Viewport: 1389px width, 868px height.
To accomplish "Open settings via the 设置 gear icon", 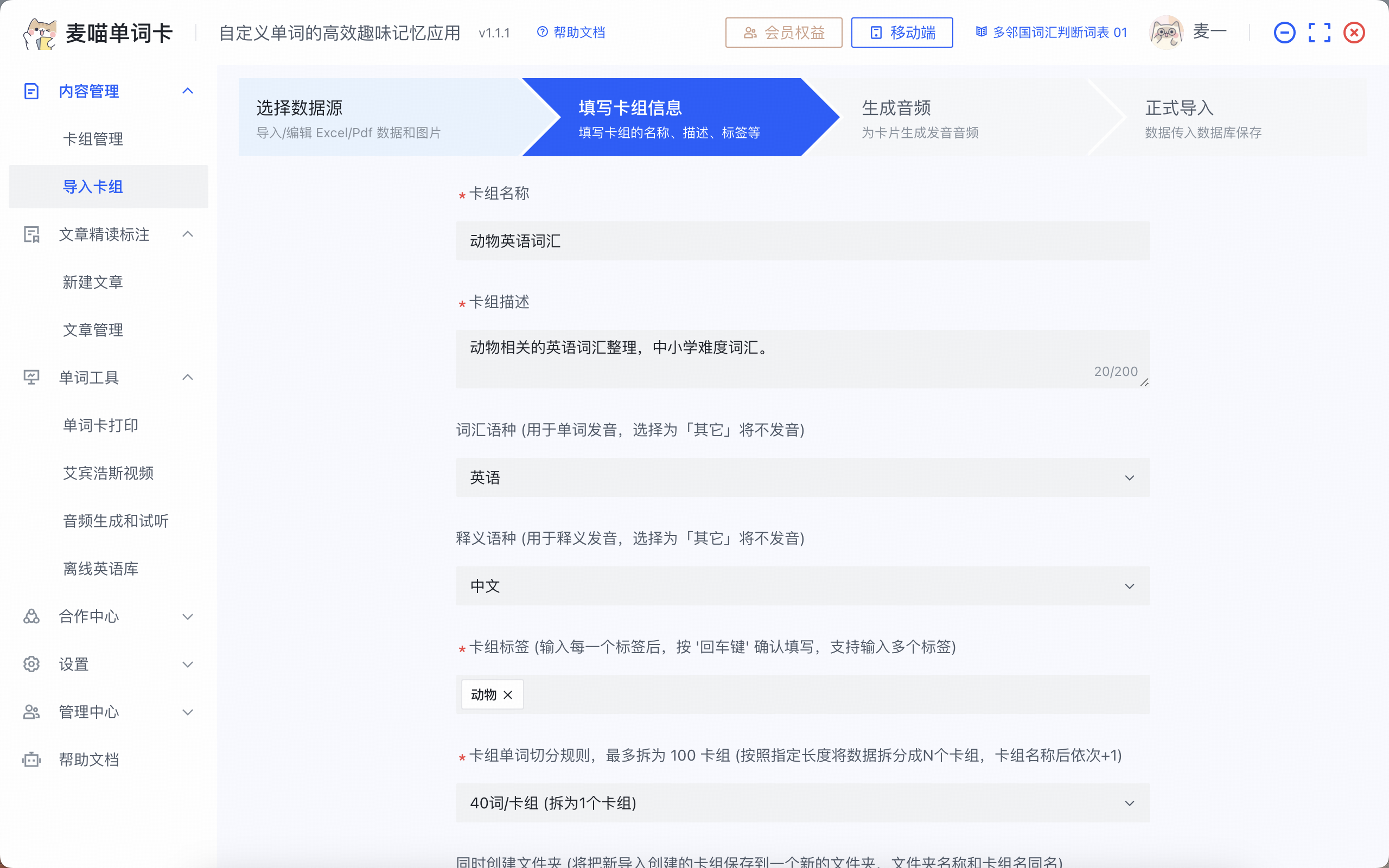I will (31, 664).
